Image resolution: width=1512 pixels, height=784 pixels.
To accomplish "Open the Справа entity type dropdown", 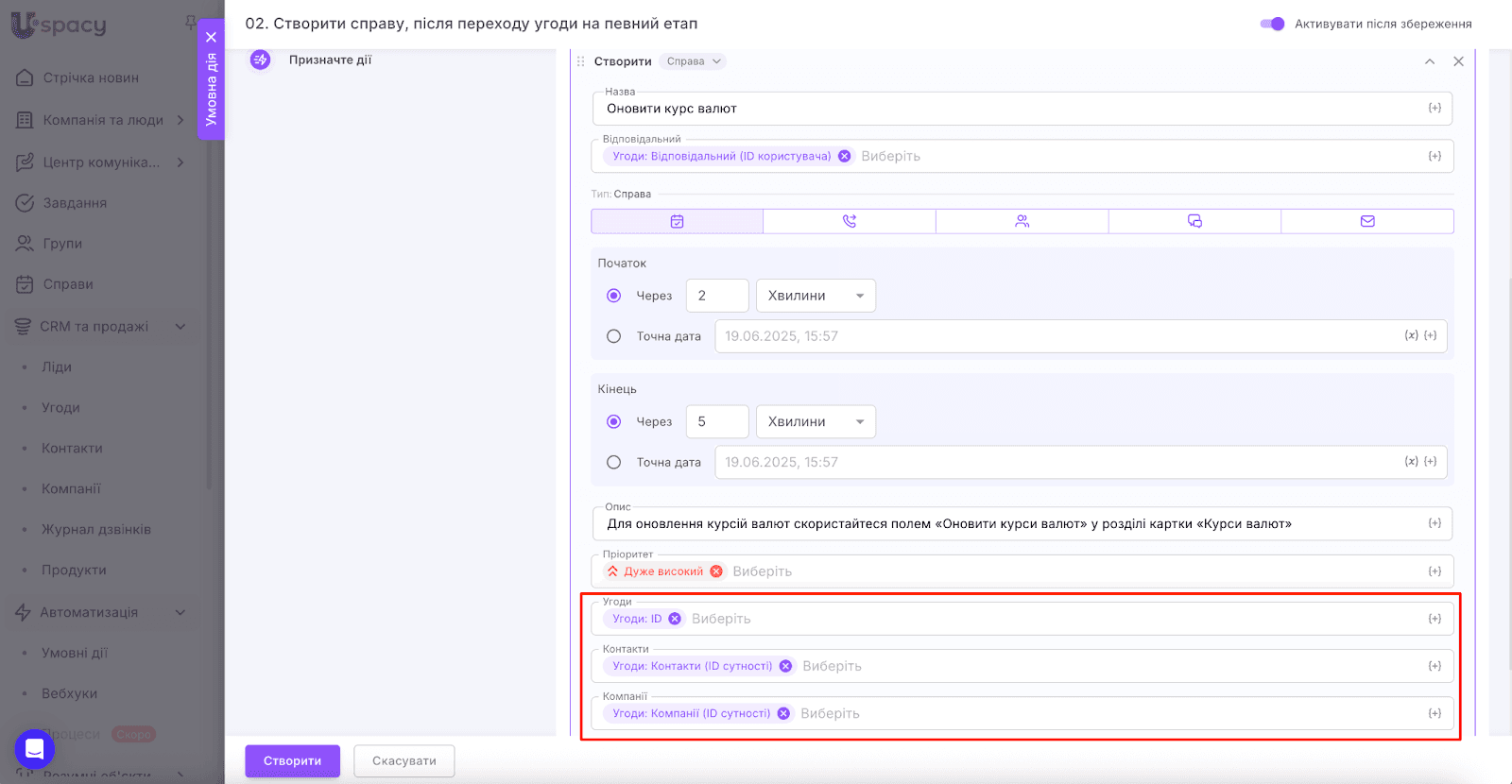I will coord(694,61).
